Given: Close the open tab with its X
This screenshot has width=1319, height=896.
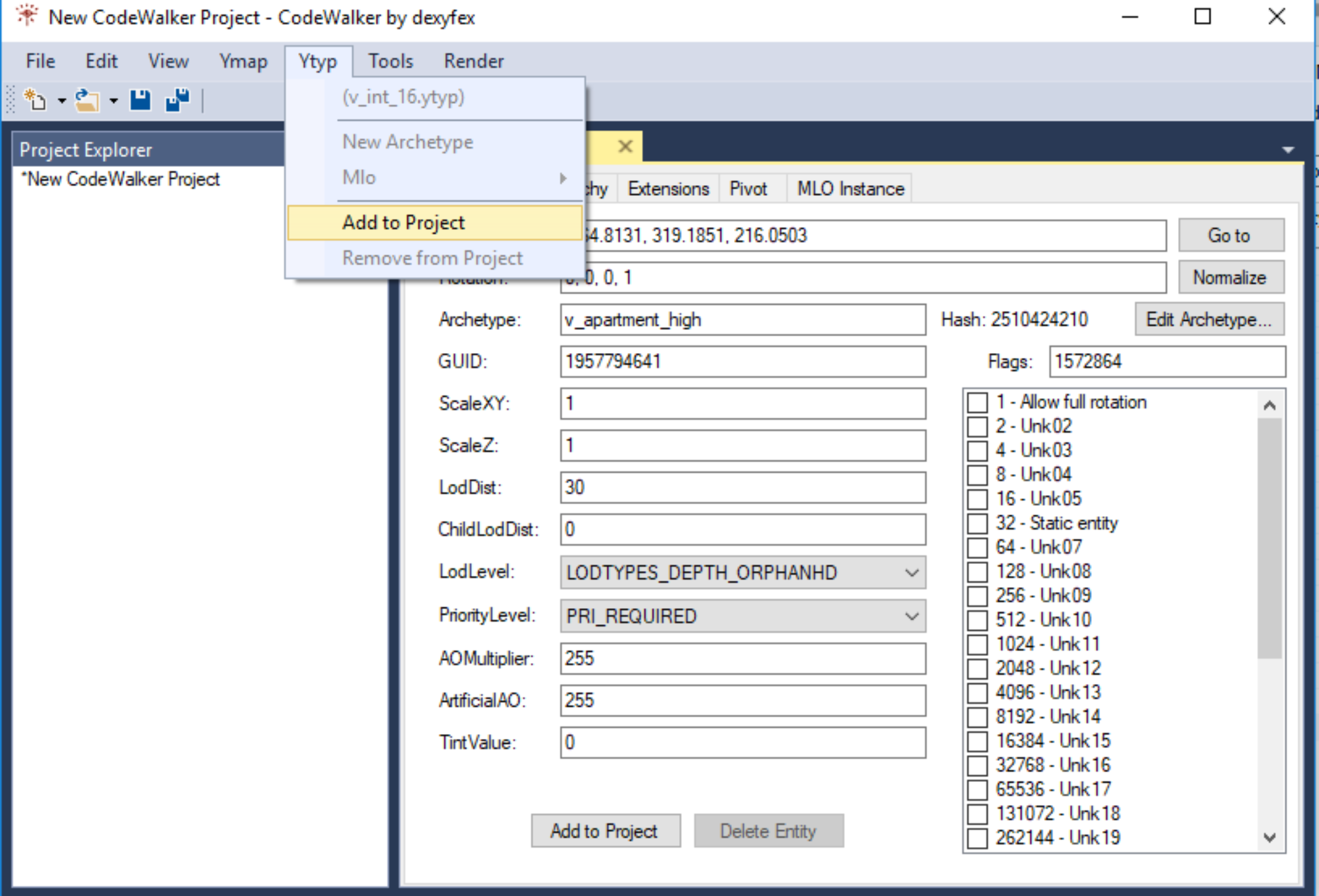Looking at the screenshot, I should pos(625,146).
